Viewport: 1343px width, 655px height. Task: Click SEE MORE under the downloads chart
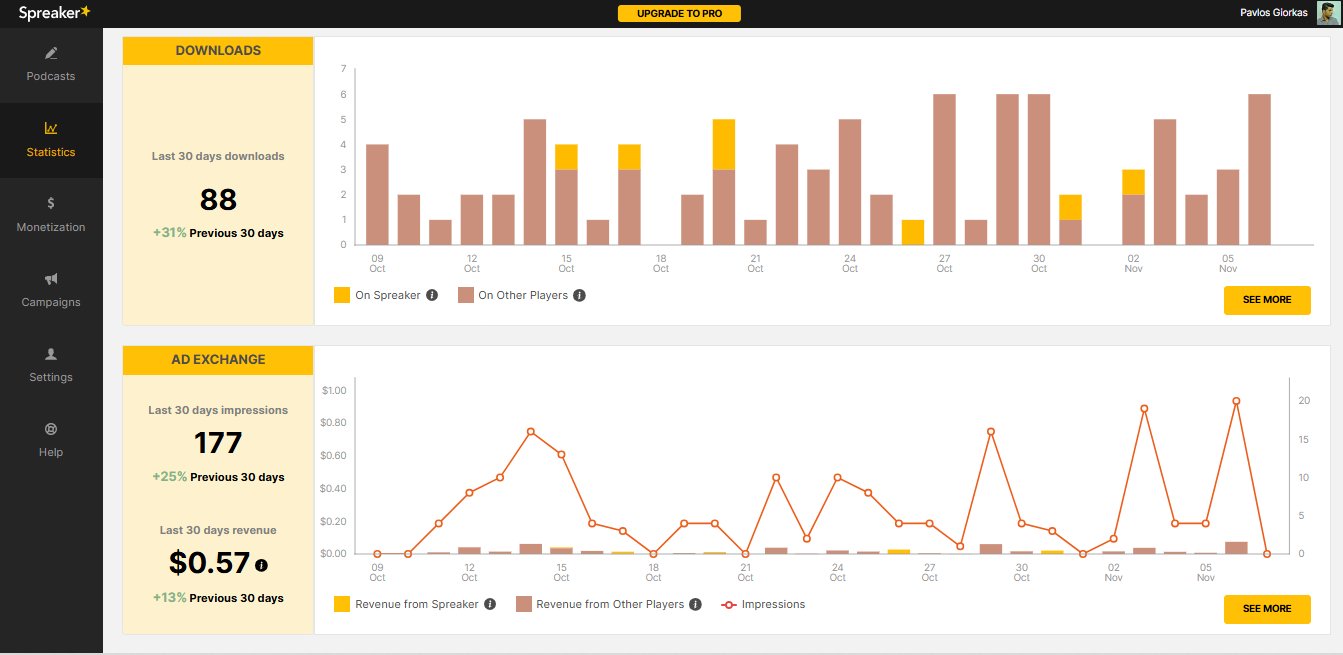click(1267, 300)
